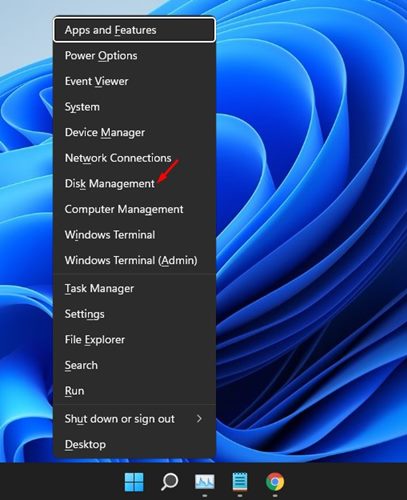Open Apps and Features from the menu

point(134,30)
